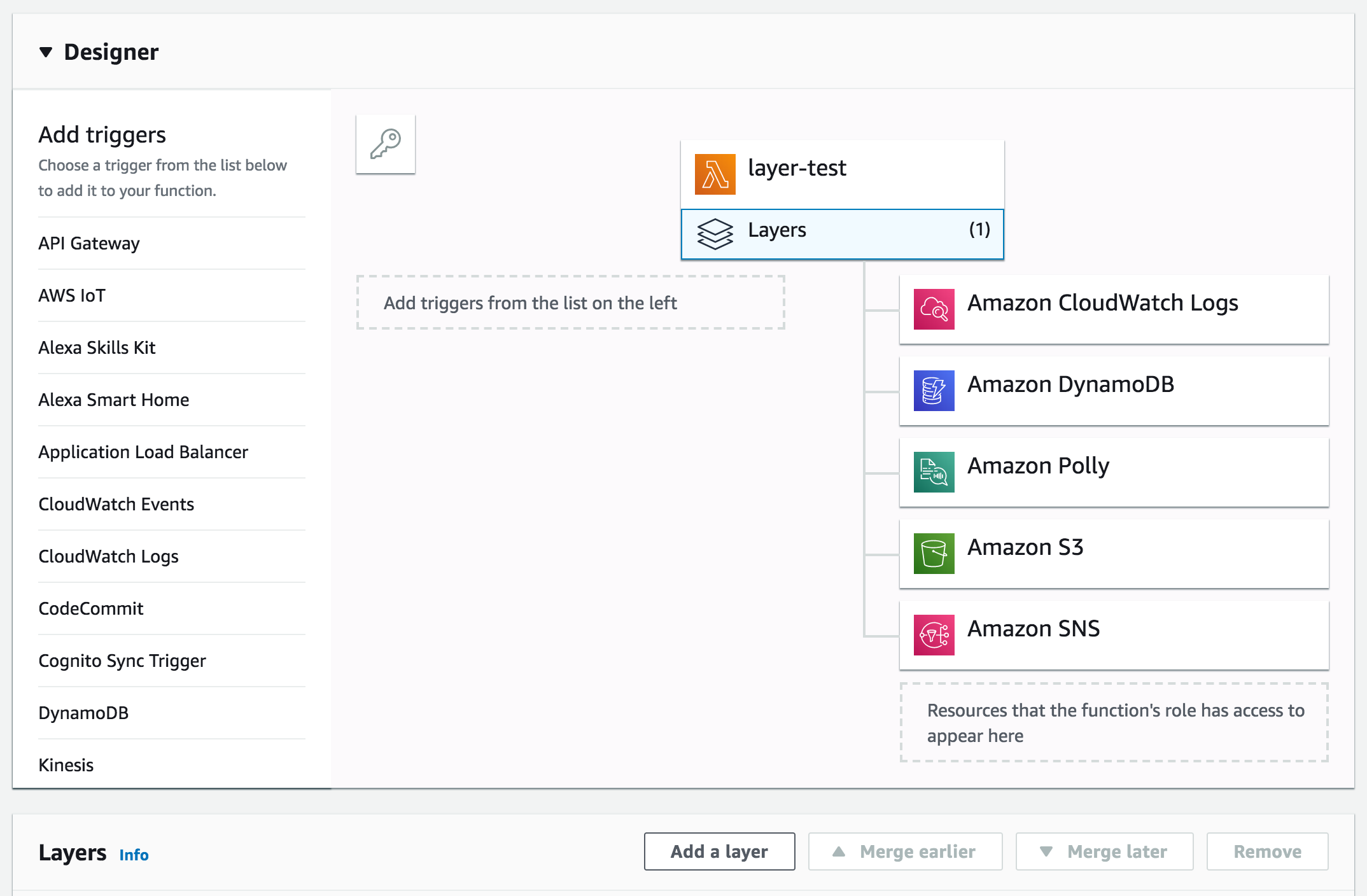Add API Gateway trigger
This screenshot has height=896, width=1367.
point(89,244)
